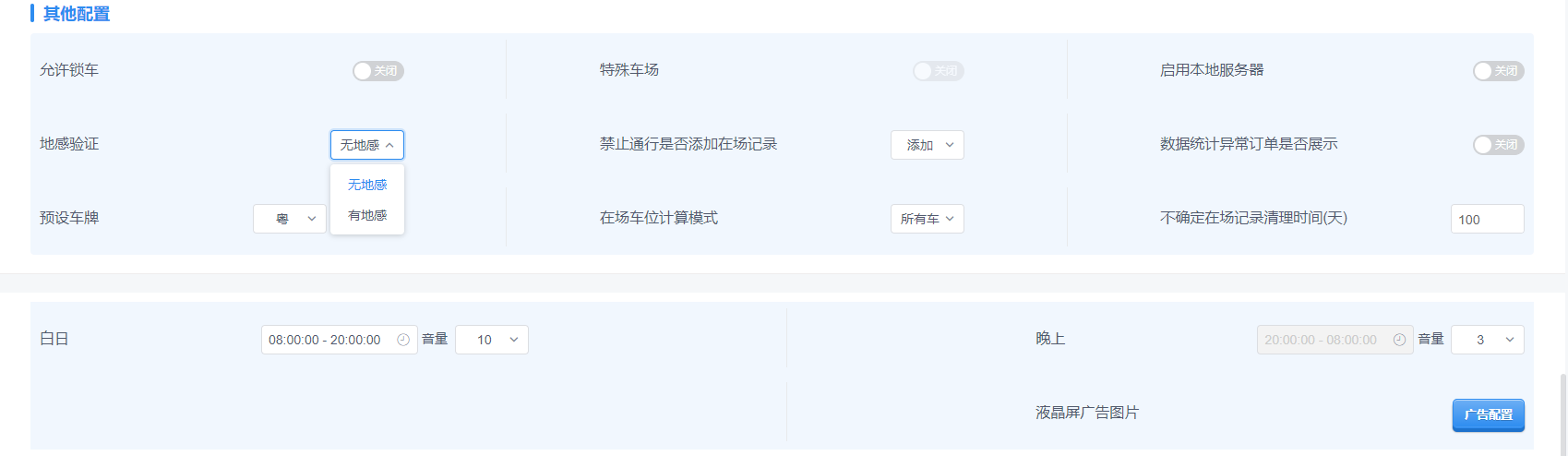This screenshot has height=456, width=1568.
Task: Select 无地感 option in dropdown list
Action: pyautogui.click(x=367, y=185)
